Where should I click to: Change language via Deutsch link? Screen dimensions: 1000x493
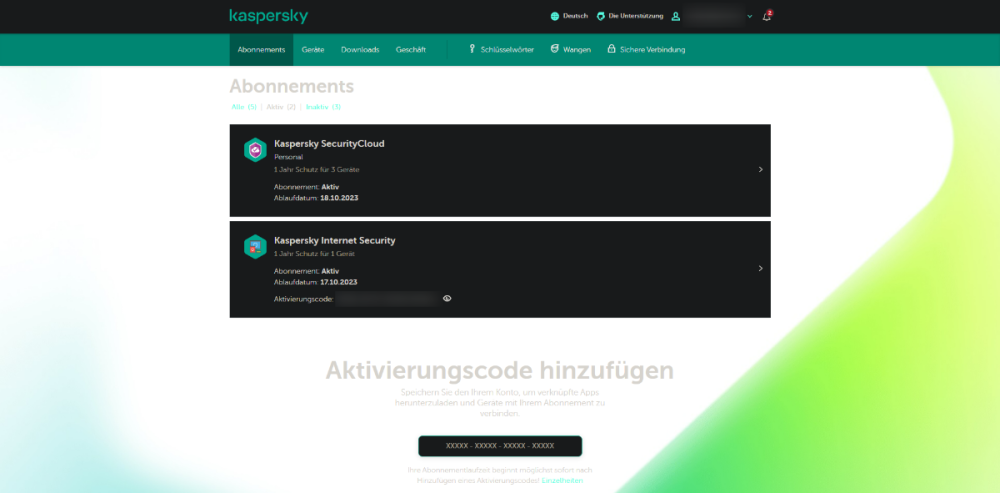[x=575, y=17]
